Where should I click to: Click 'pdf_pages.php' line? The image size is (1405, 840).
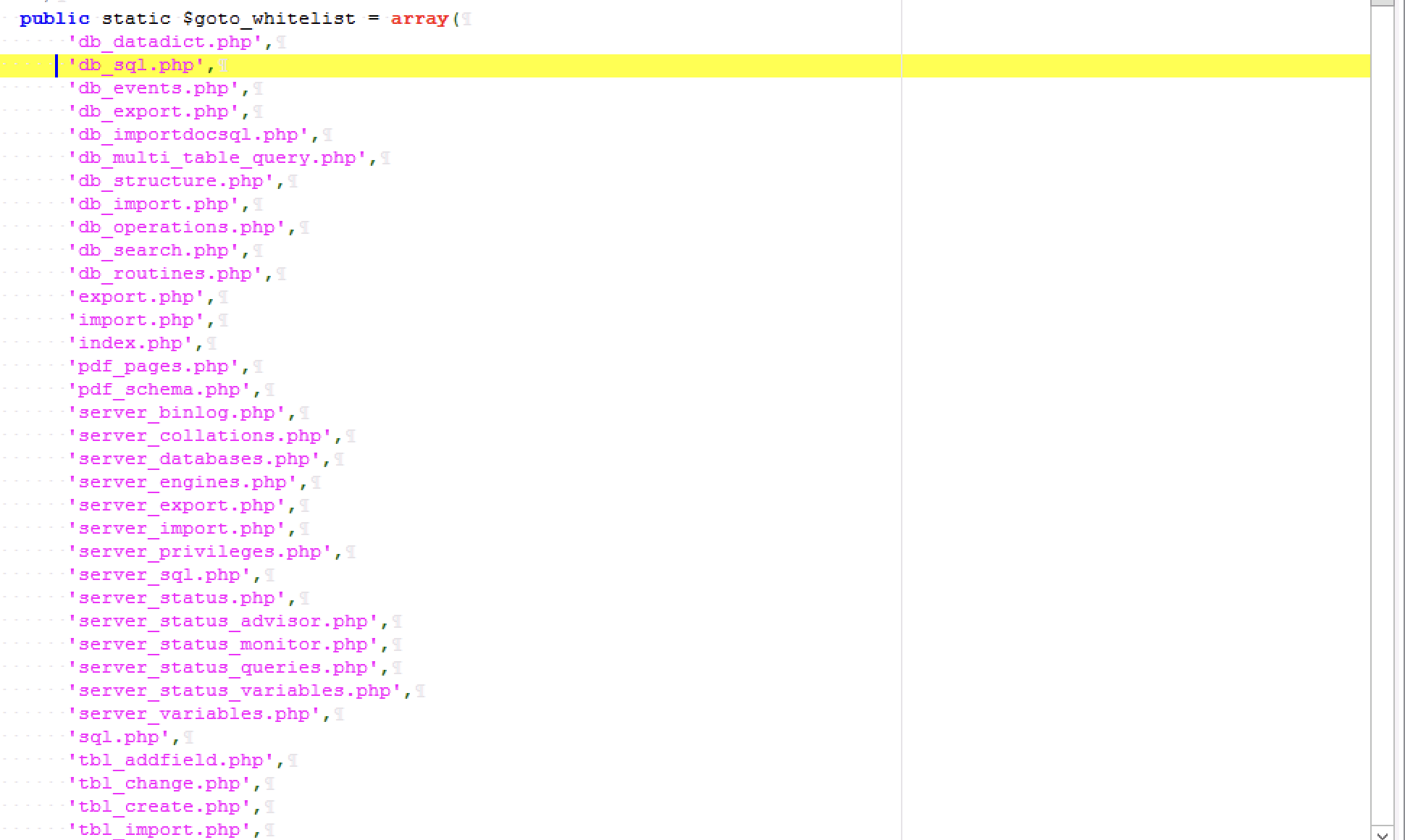click(x=154, y=366)
